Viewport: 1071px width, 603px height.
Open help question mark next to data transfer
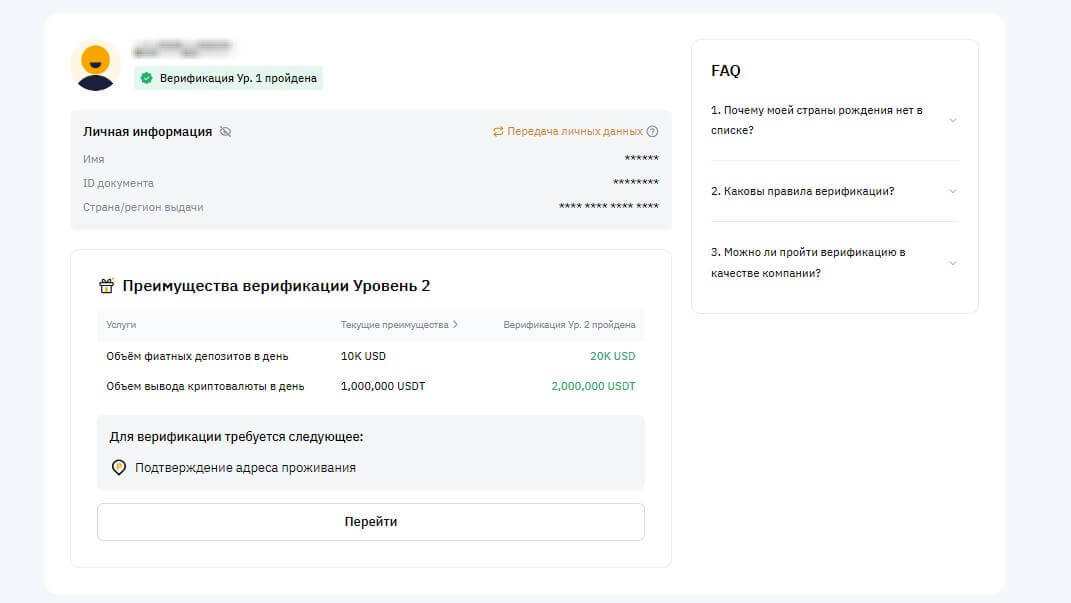click(653, 132)
